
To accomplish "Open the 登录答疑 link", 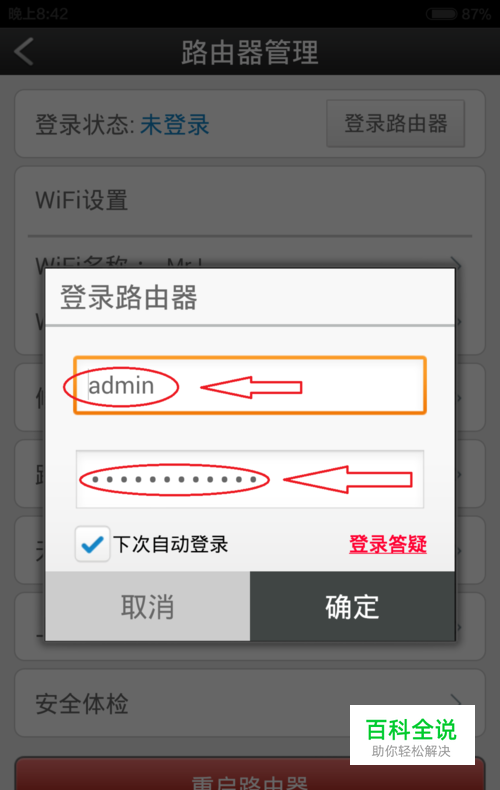I will (388, 544).
